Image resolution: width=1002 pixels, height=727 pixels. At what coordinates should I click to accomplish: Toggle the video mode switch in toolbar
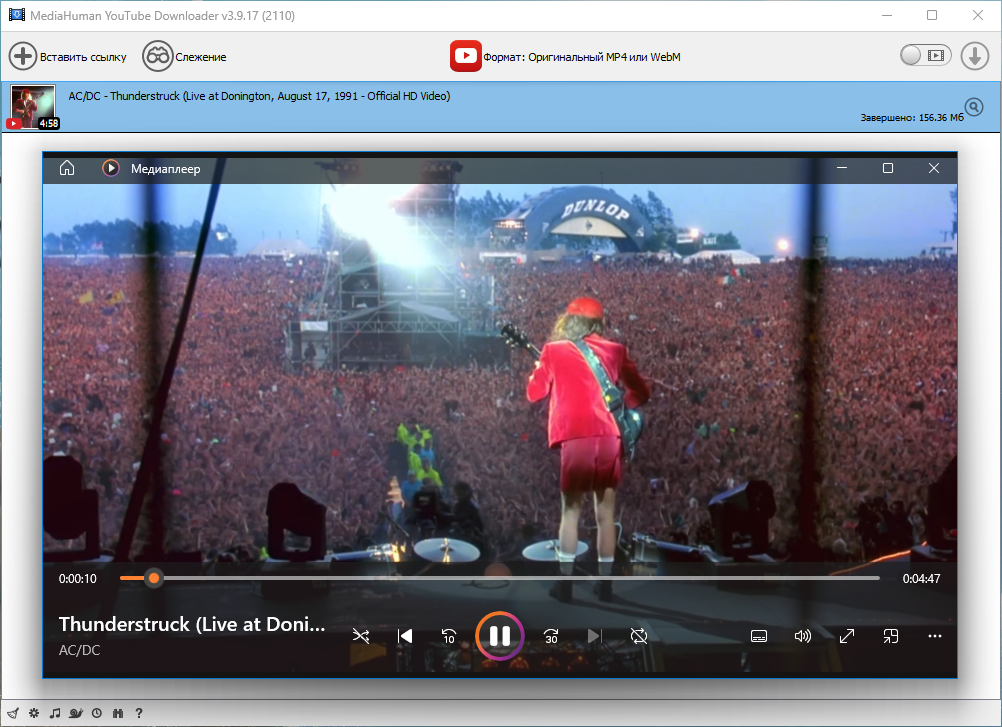click(925, 56)
